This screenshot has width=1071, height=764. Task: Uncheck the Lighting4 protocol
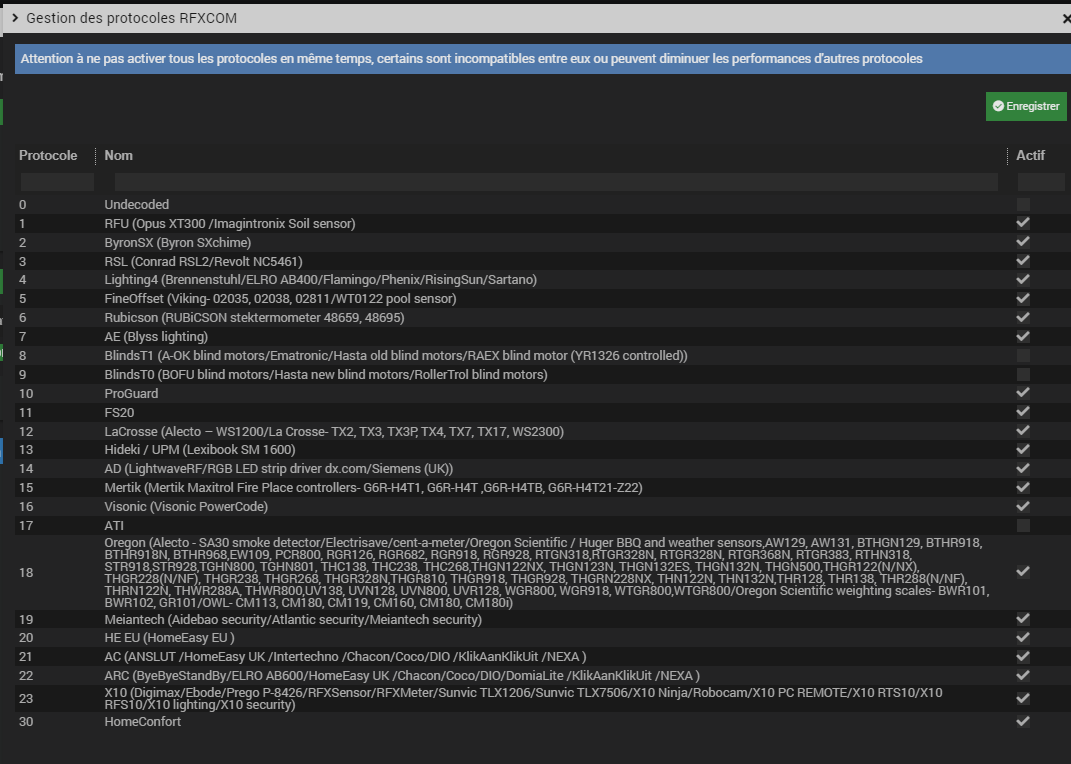1023,279
